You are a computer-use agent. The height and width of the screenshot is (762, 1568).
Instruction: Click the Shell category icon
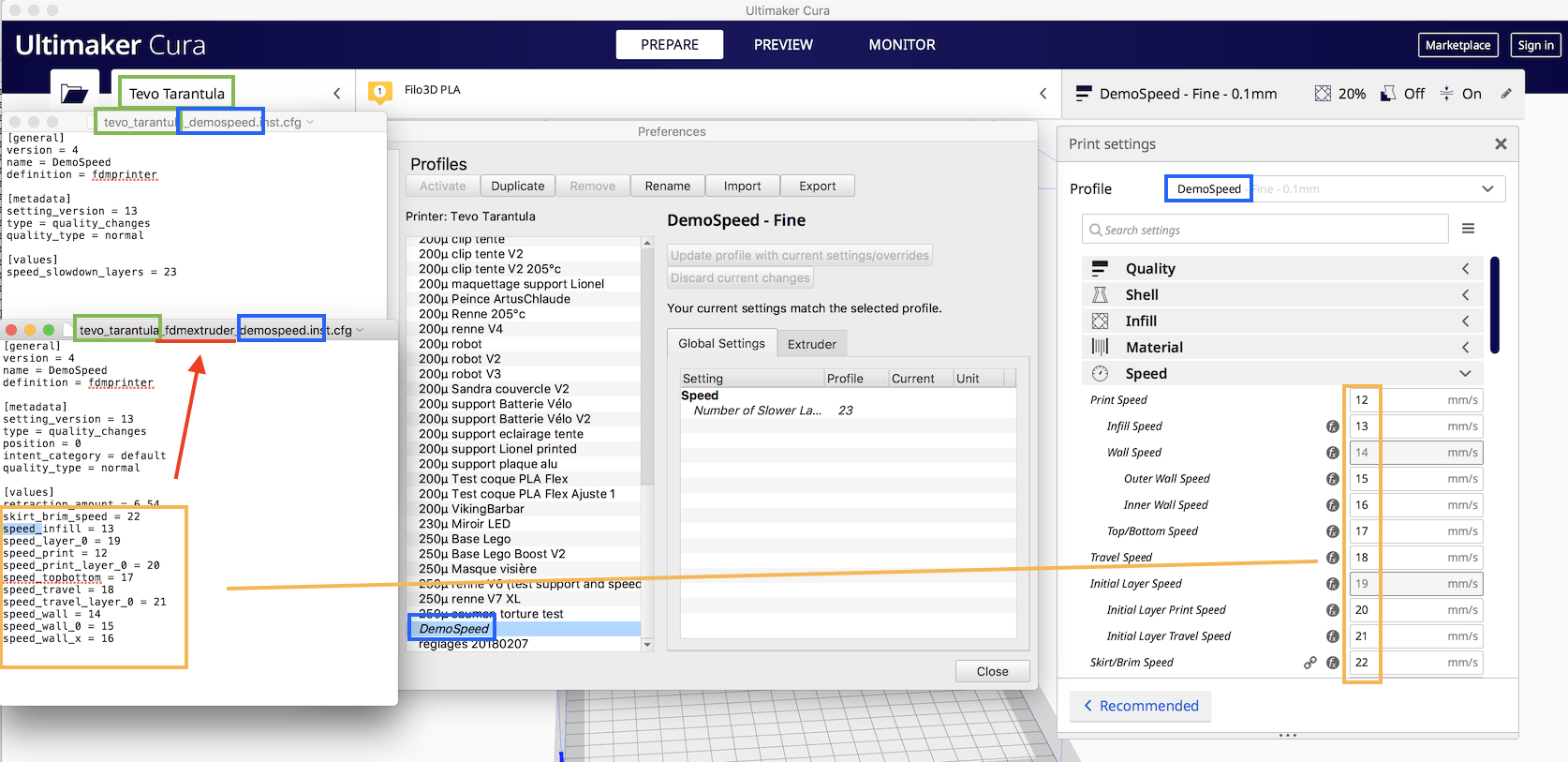pyautogui.click(x=1100, y=295)
